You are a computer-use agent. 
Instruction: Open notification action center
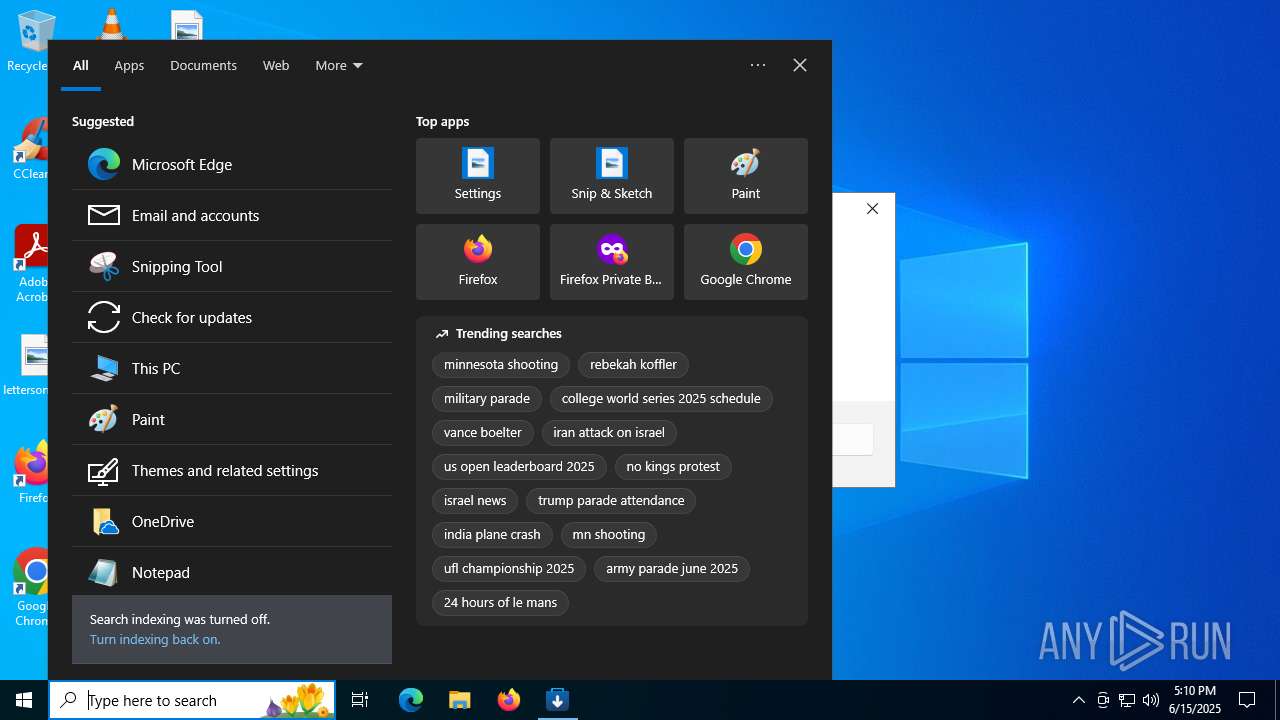(1247, 700)
